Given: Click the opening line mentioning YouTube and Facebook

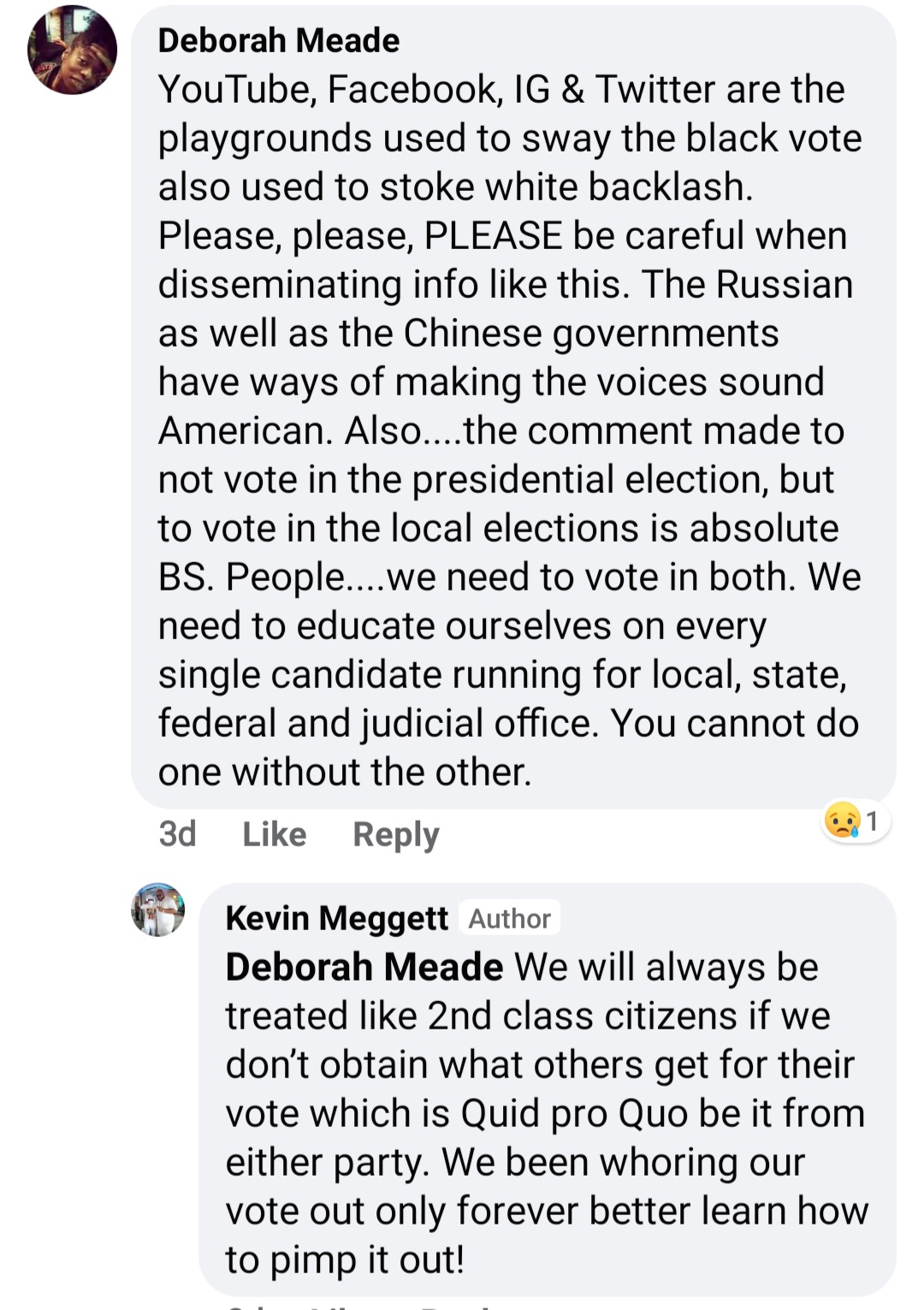Looking at the screenshot, I should [x=501, y=89].
